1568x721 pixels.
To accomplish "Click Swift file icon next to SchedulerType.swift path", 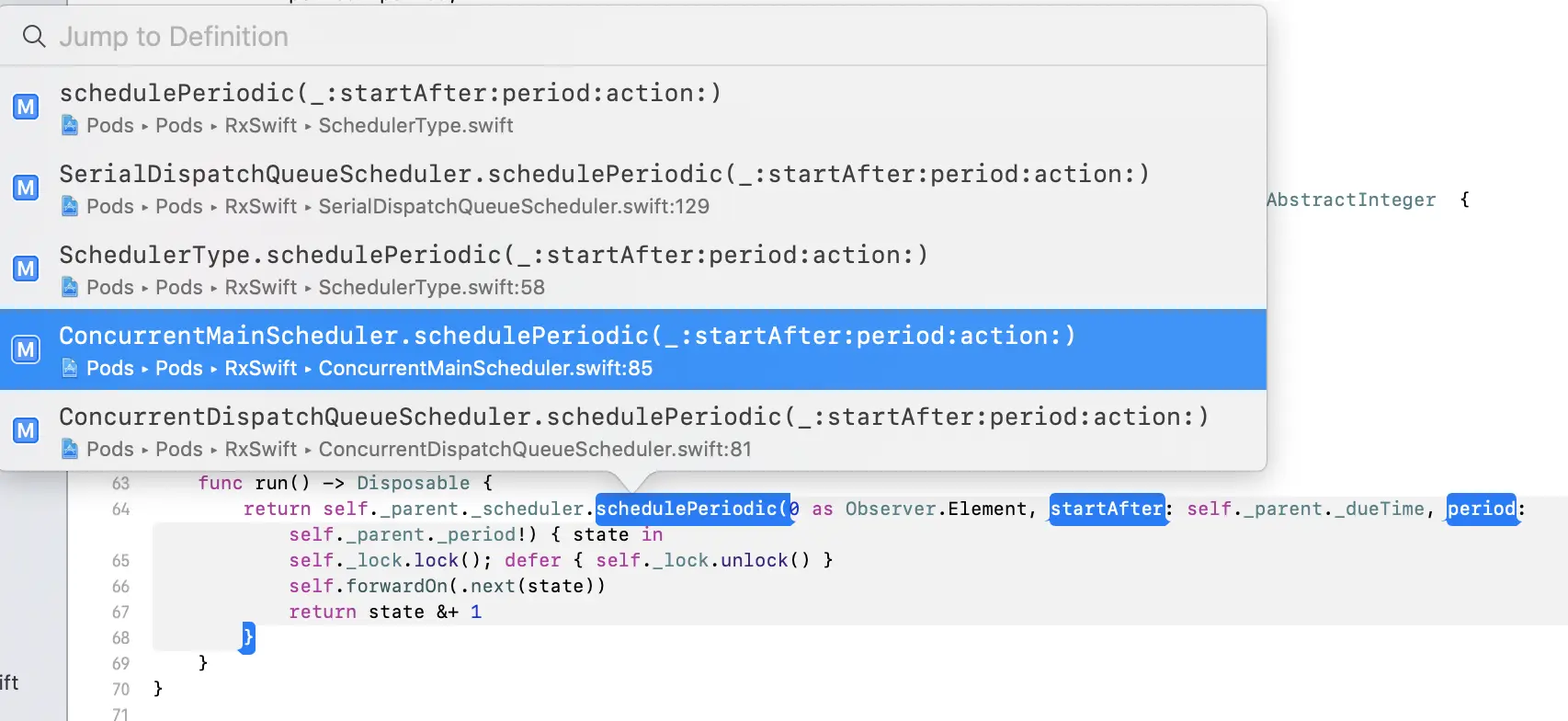I will (x=70, y=126).
